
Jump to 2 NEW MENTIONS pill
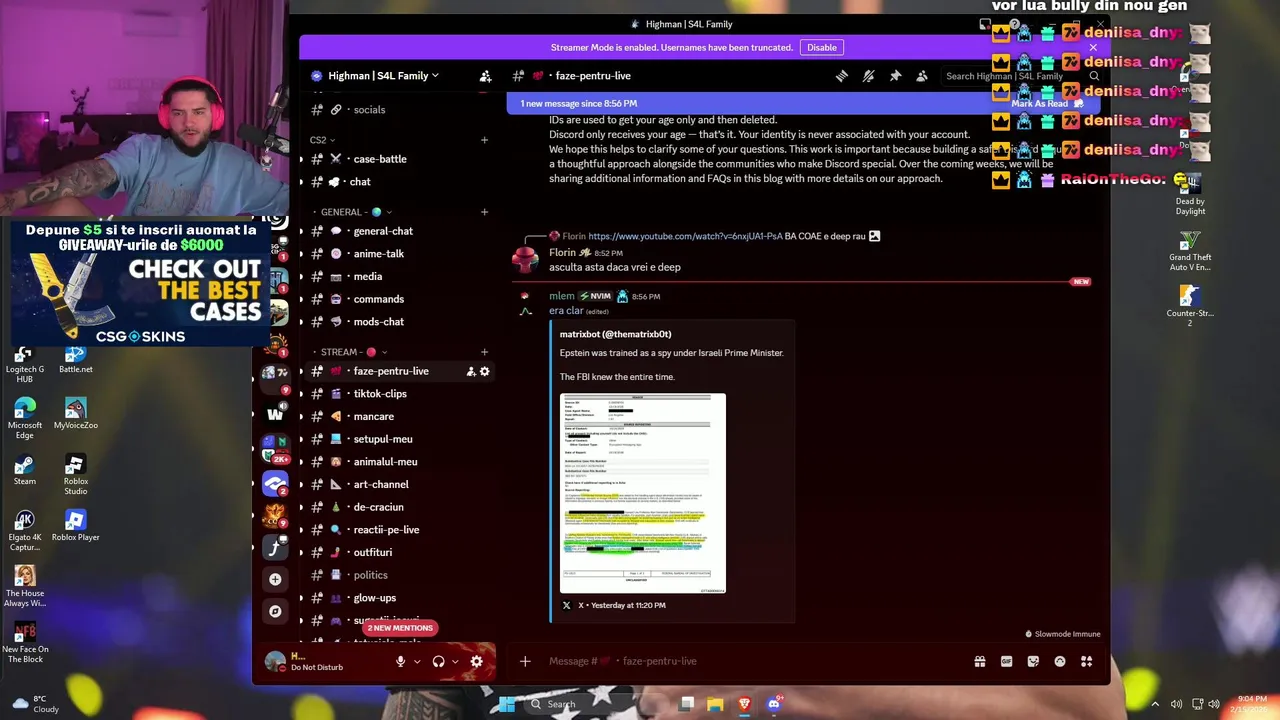coord(400,628)
